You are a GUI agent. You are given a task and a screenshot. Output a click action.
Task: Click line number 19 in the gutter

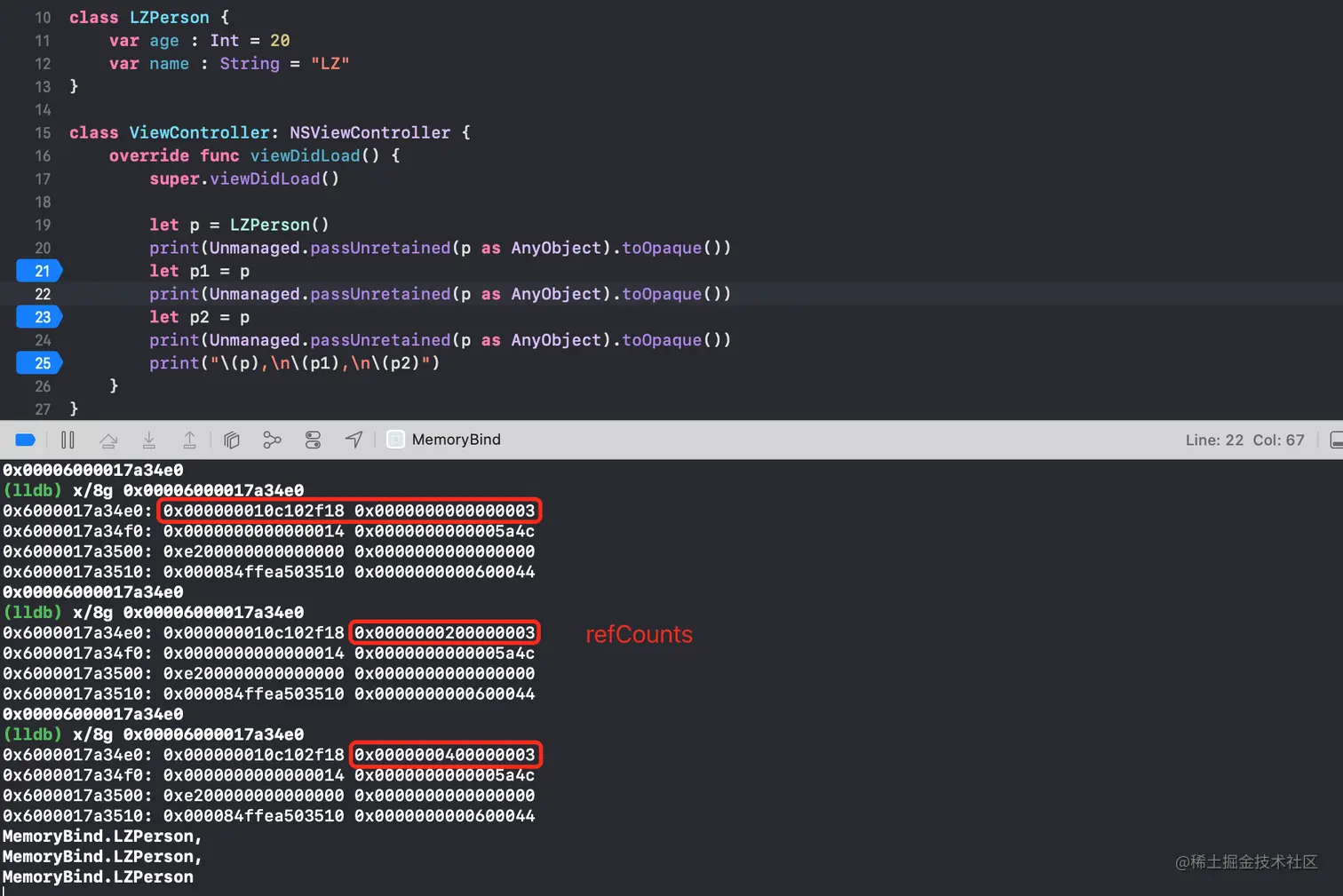coord(43,225)
